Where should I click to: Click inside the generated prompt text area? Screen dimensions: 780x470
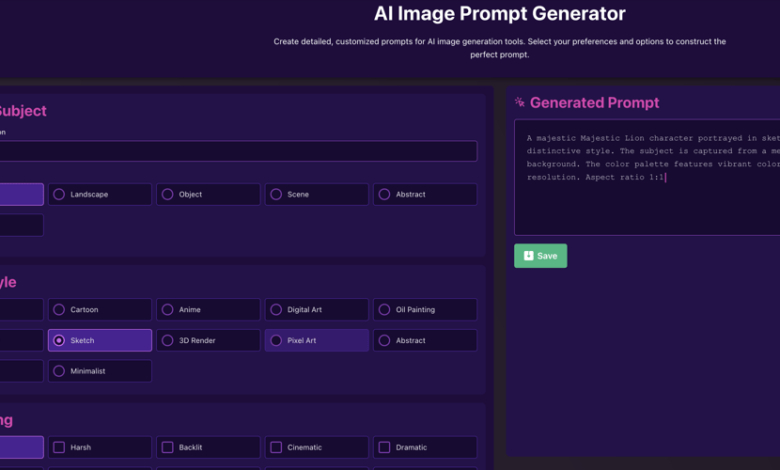point(647,177)
